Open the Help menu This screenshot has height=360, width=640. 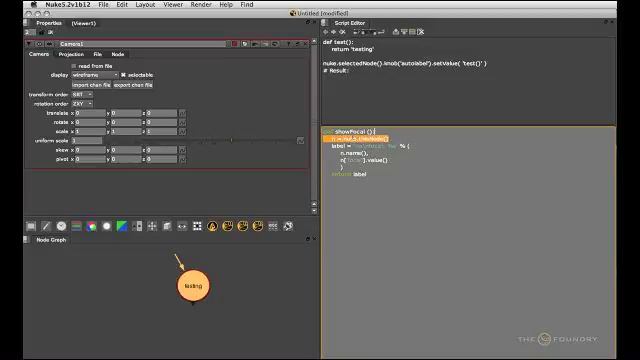click(x=226, y=4)
